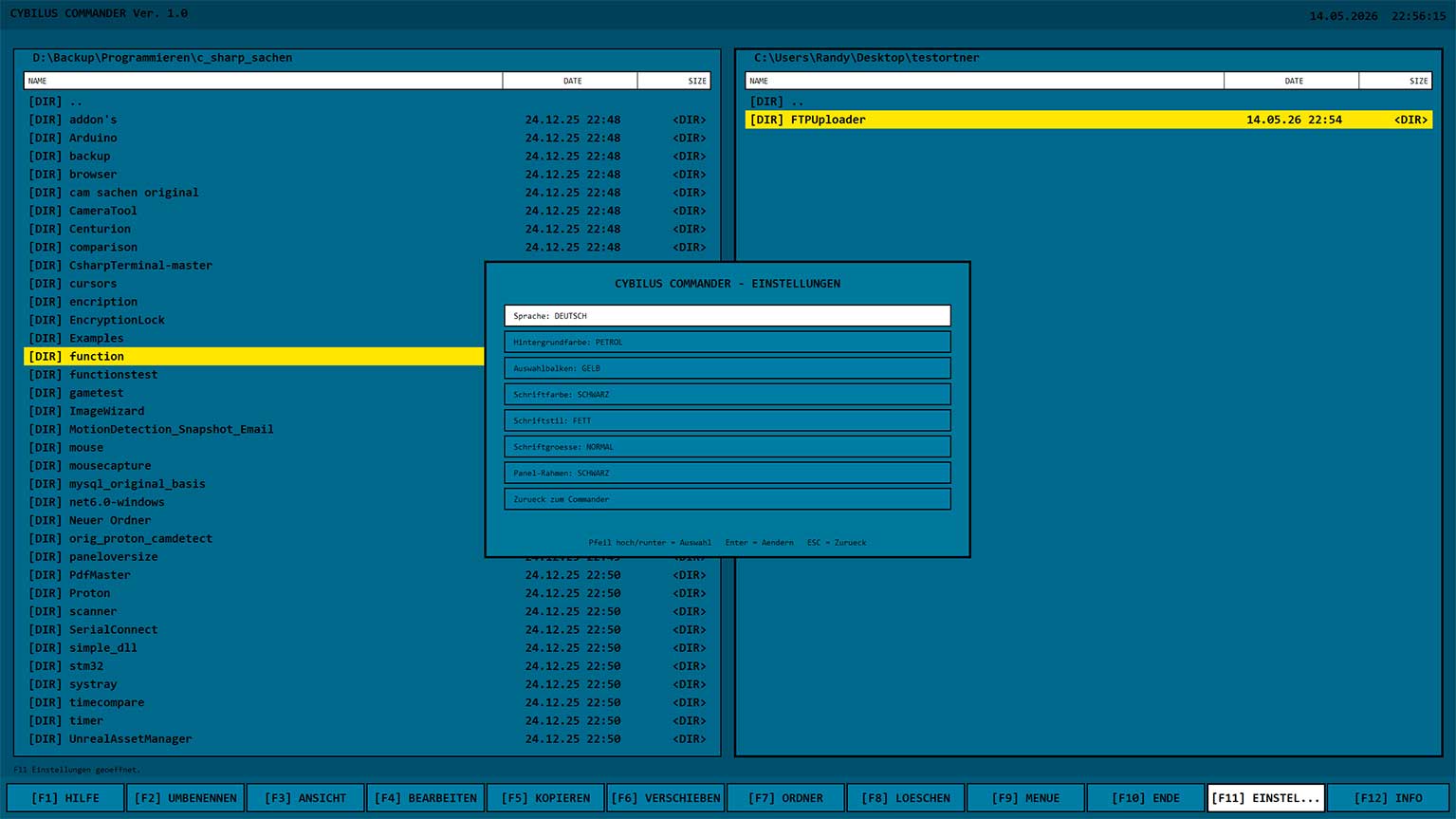Viewport: 1456px width, 819px height.
Task: Select the encription folder
Action: tap(254, 302)
